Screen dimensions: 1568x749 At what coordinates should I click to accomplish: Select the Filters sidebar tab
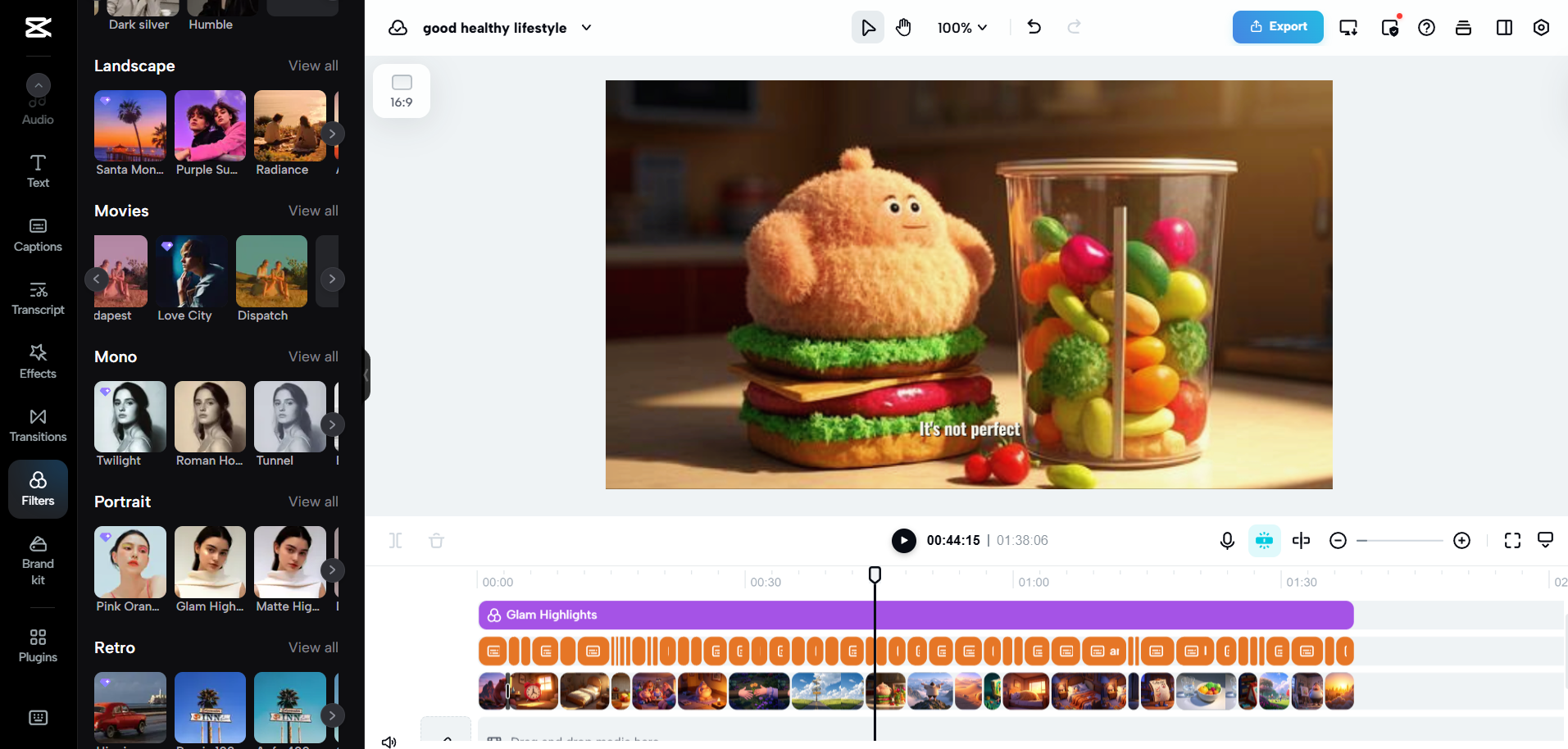38,489
